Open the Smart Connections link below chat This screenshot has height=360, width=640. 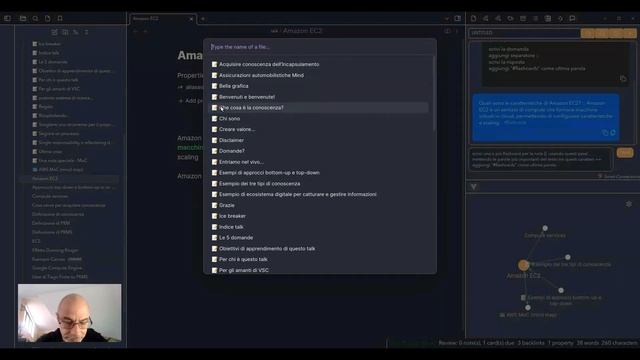(618, 176)
